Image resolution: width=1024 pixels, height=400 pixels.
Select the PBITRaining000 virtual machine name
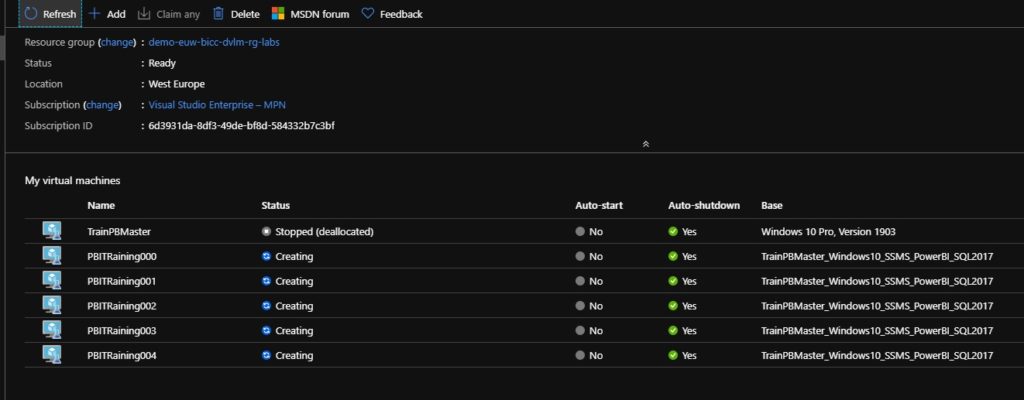[121, 256]
